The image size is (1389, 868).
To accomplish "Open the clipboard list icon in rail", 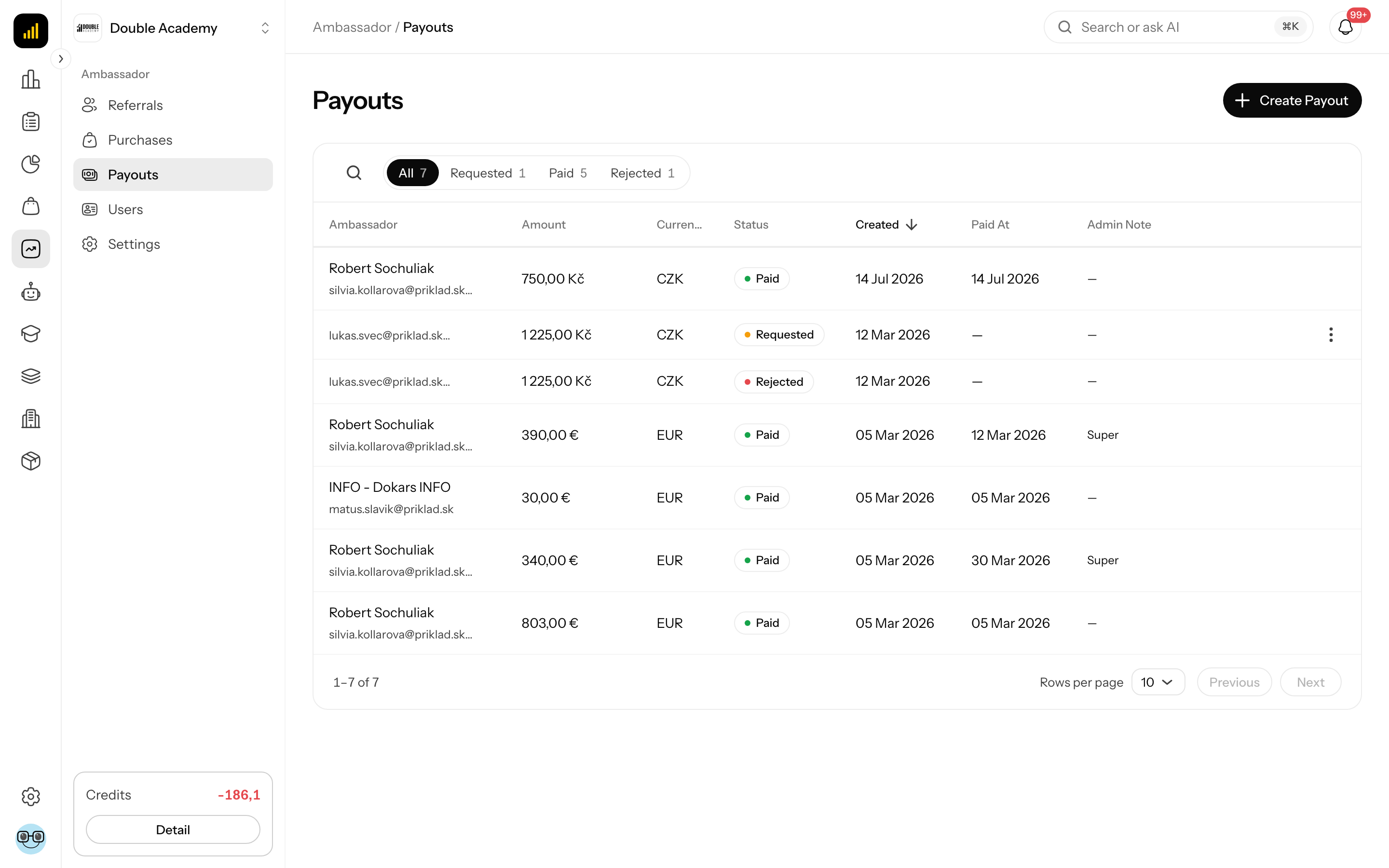I will (x=30, y=122).
